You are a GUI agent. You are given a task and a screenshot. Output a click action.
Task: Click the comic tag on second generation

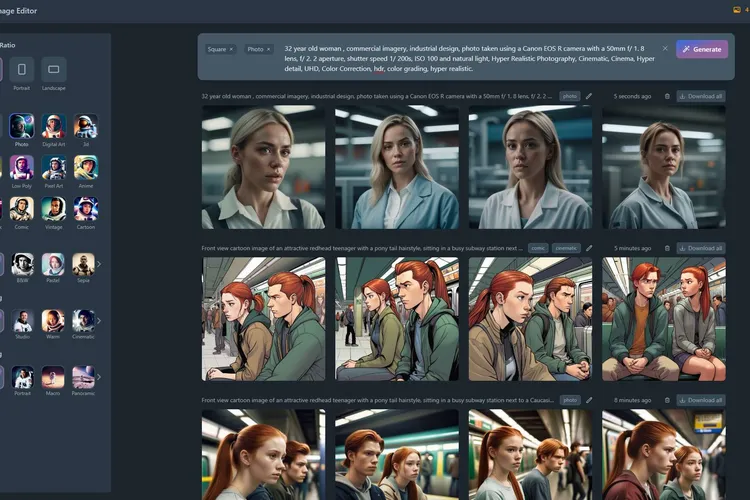click(538, 248)
